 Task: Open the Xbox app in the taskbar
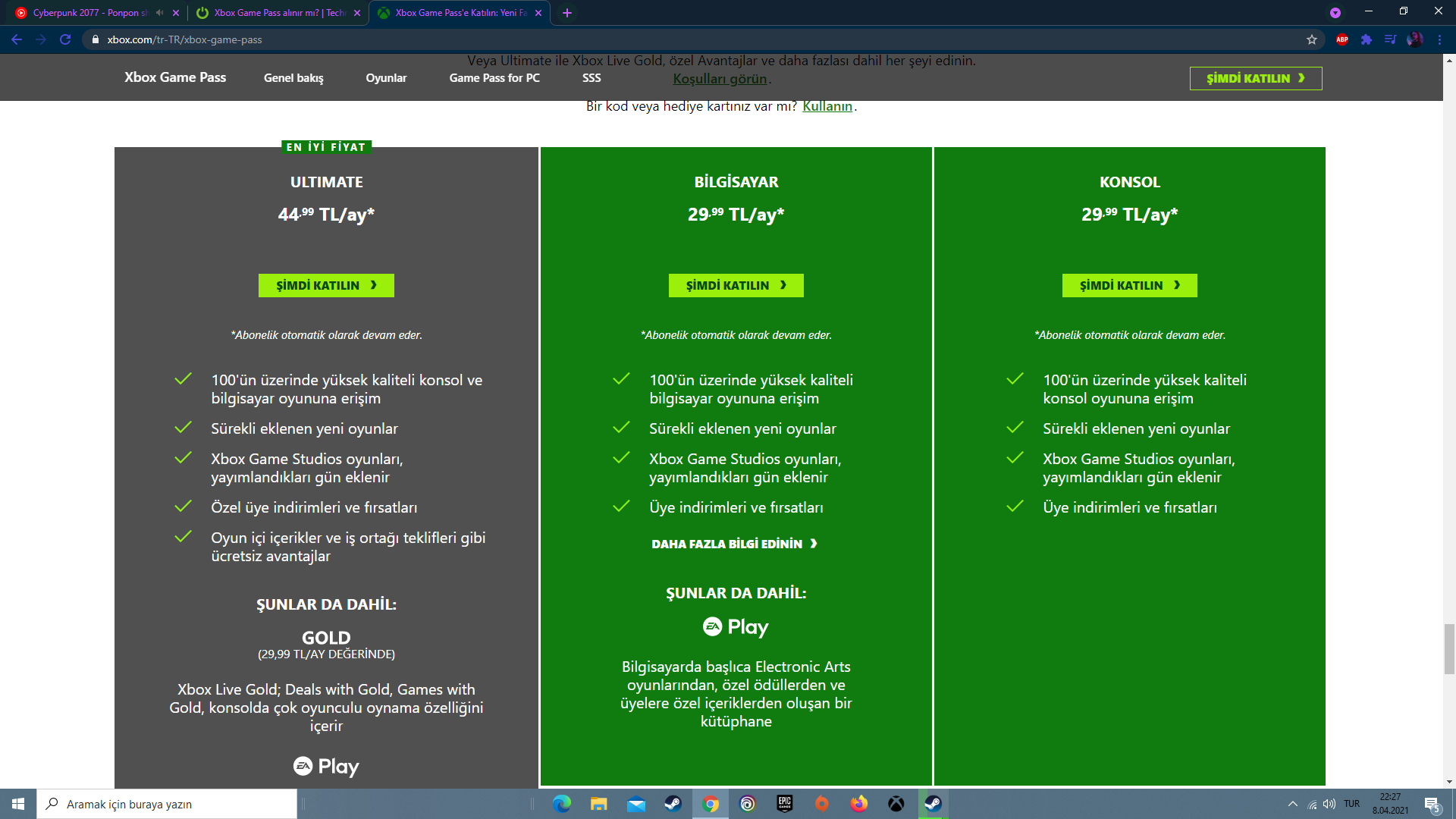[896, 804]
